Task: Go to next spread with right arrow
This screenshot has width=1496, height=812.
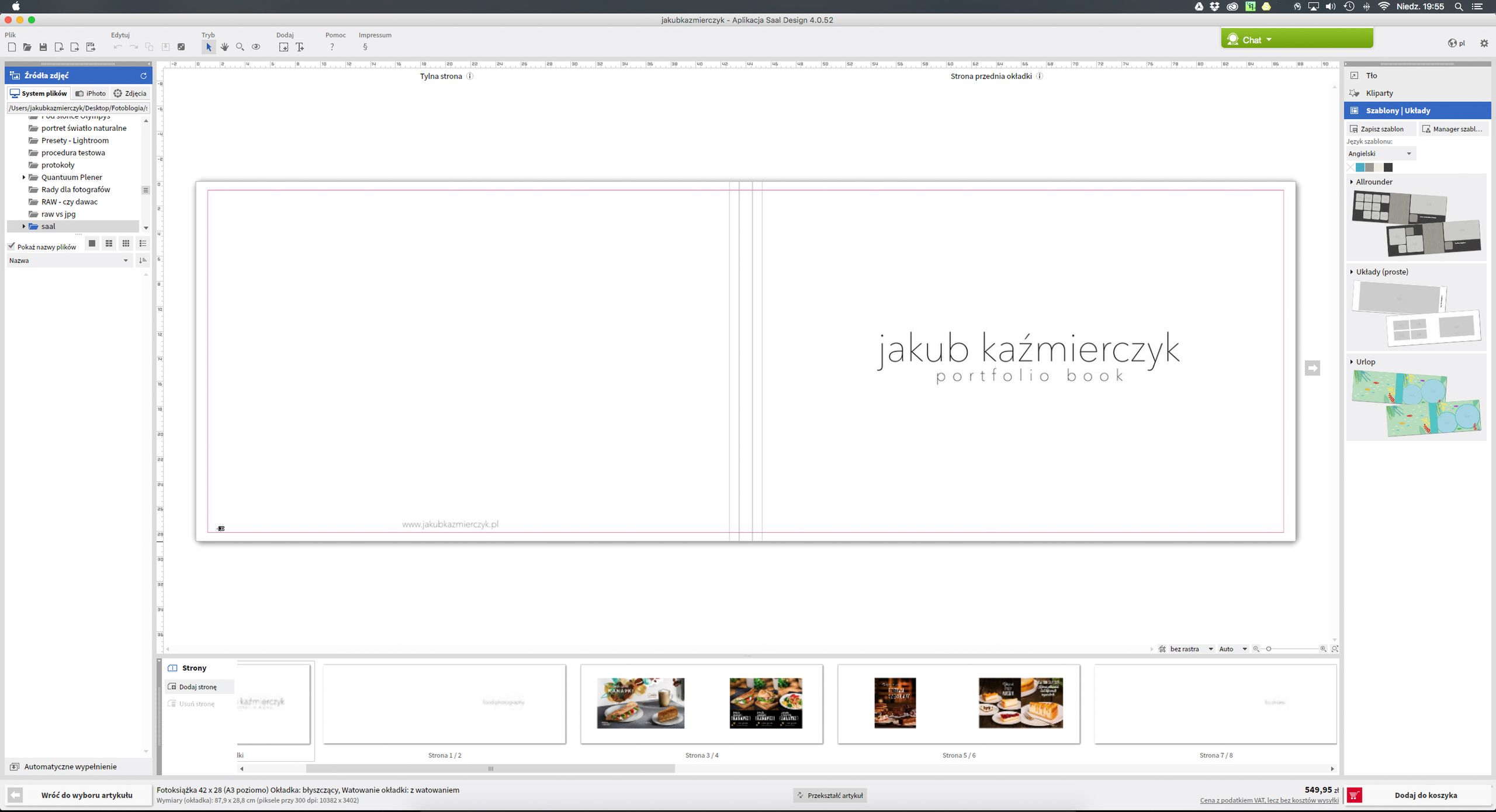Action: (x=1313, y=368)
